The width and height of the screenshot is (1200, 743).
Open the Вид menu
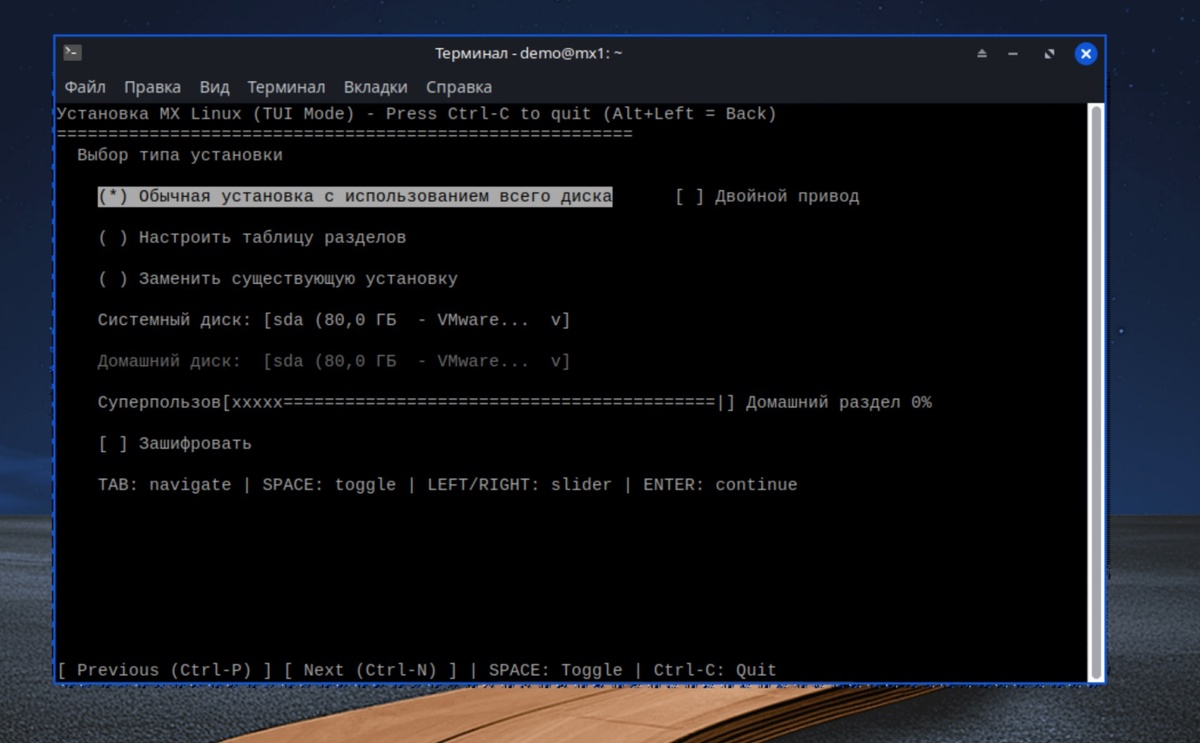tap(214, 87)
